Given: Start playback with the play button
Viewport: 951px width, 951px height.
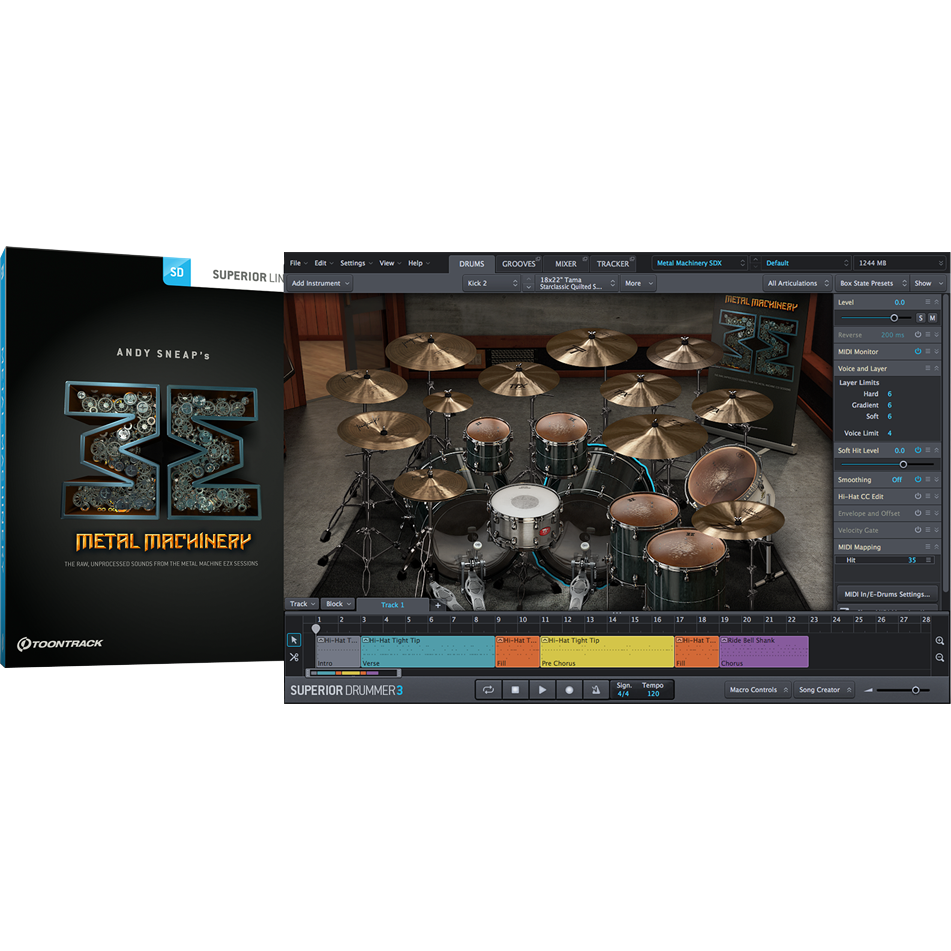Looking at the screenshot, I should (x=542, y=690).
